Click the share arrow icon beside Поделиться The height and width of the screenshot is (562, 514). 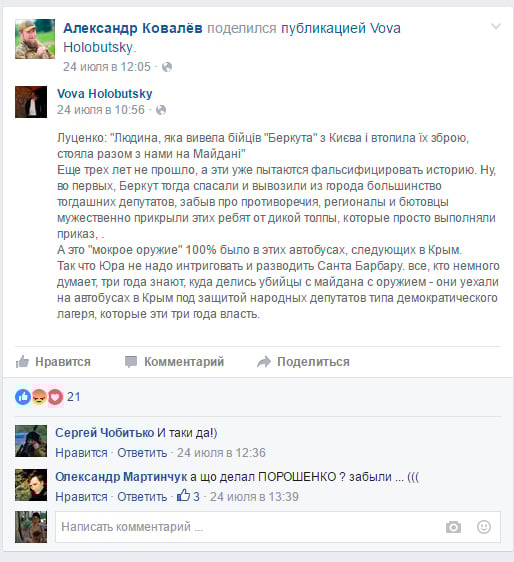click(x=264, y=362)
